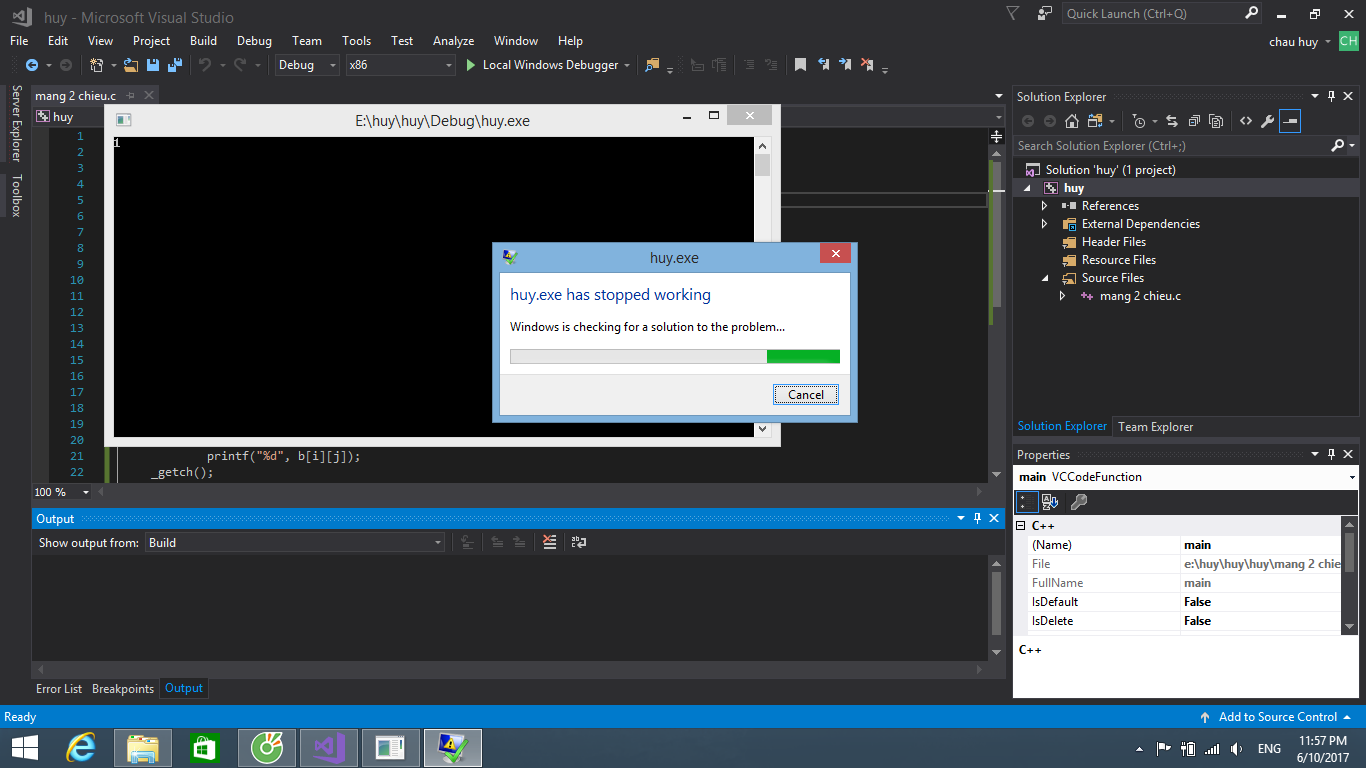Open the x86 platform dropdown
This screenshot has height=768, width=1366.
click(400, 65)
